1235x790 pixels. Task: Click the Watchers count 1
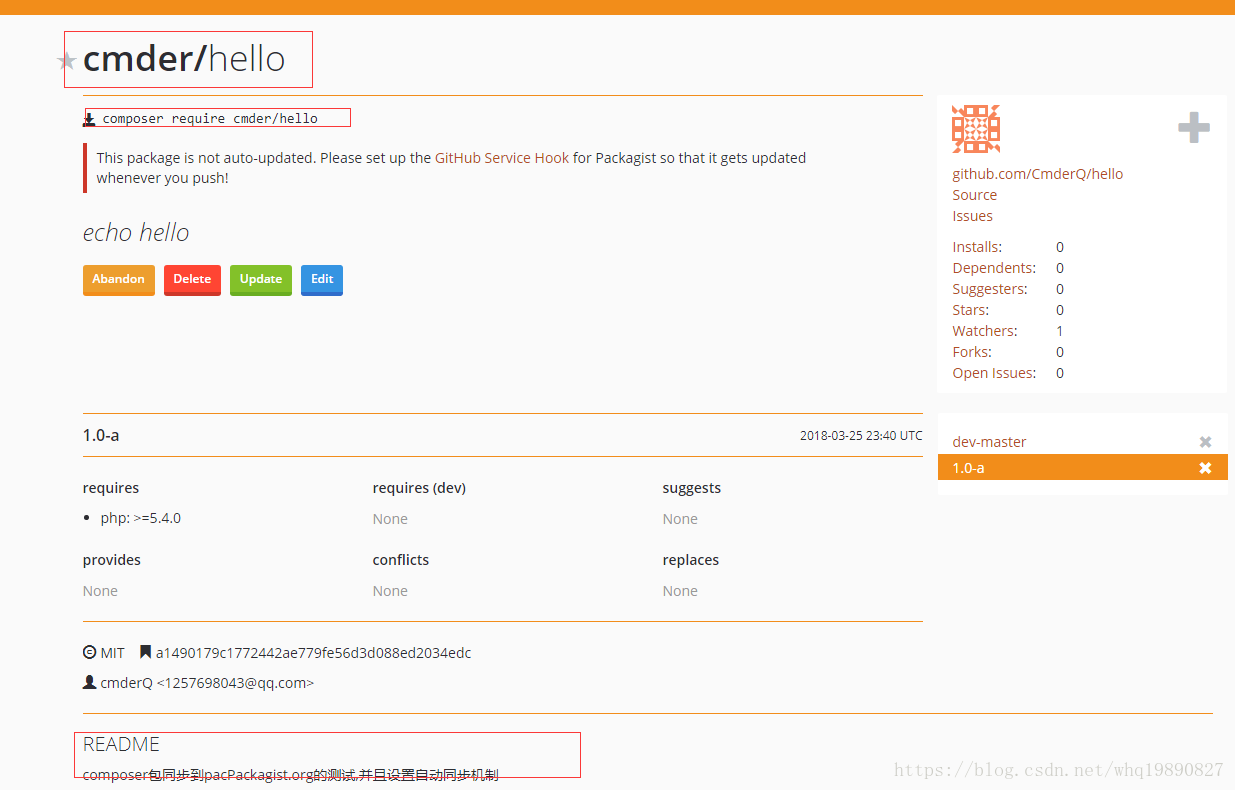click(x=1060, y=331)
